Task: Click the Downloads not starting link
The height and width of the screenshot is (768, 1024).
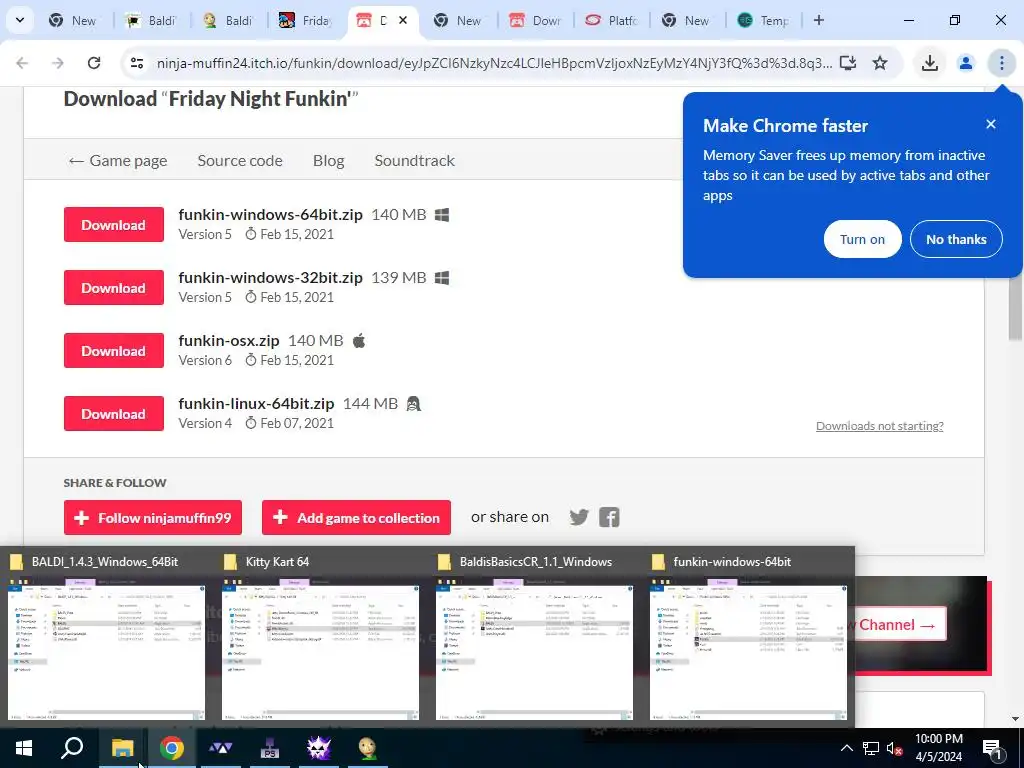Action: click(x=880, y=426)
